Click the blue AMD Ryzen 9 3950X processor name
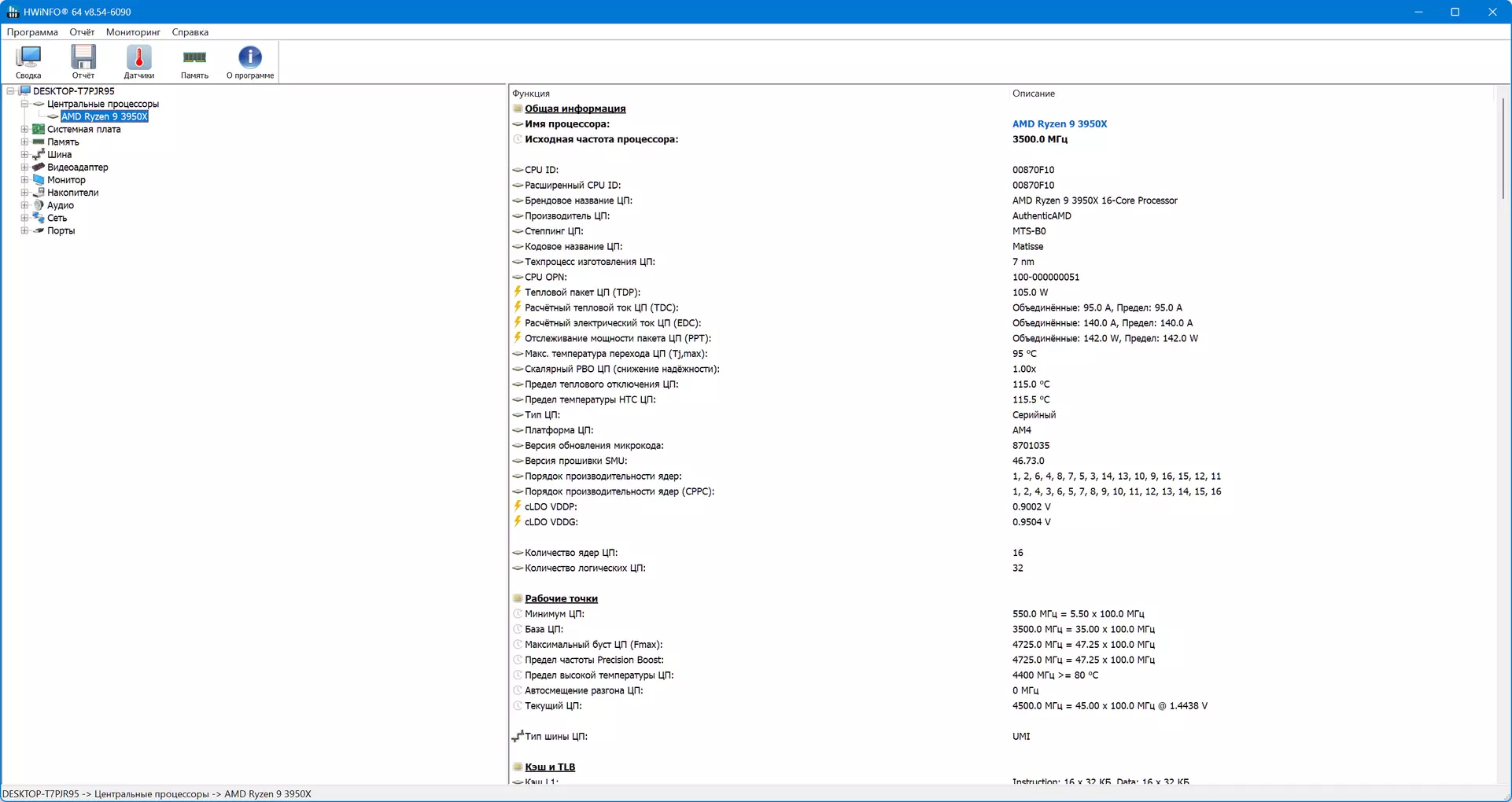This screenshot has width=1512, height=802. (x=1060, y=124)
